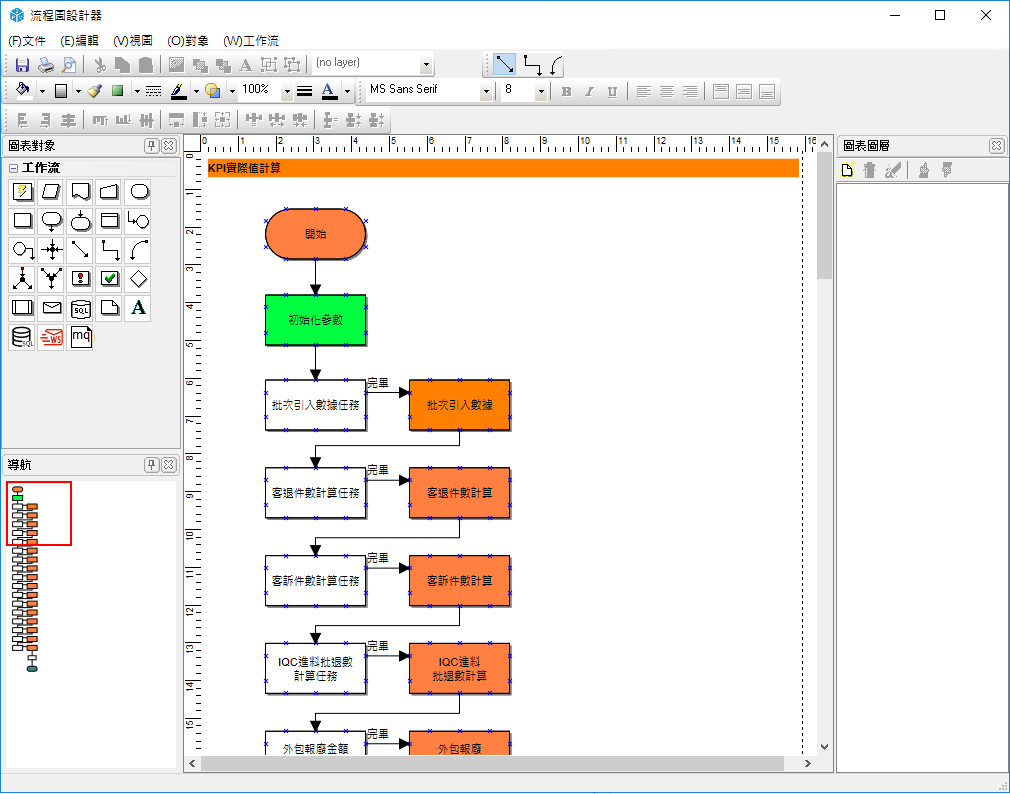Click the font color A swatch
This screenshot has height=794, width=1010.
click(329, 91)
